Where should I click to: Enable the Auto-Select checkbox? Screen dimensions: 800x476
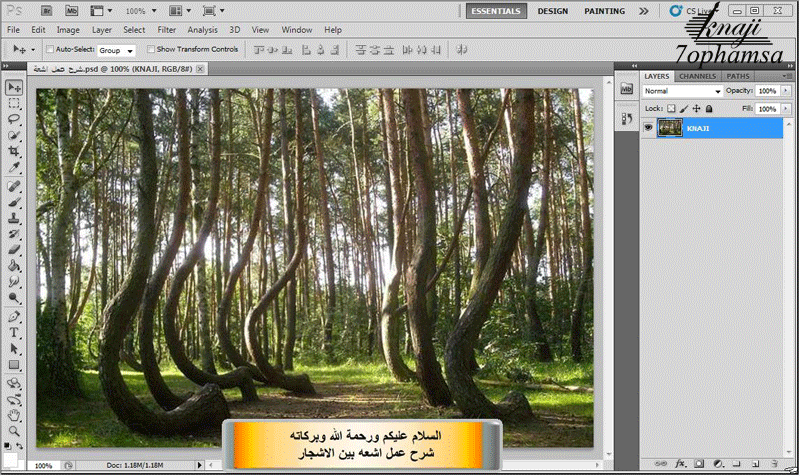50,49
